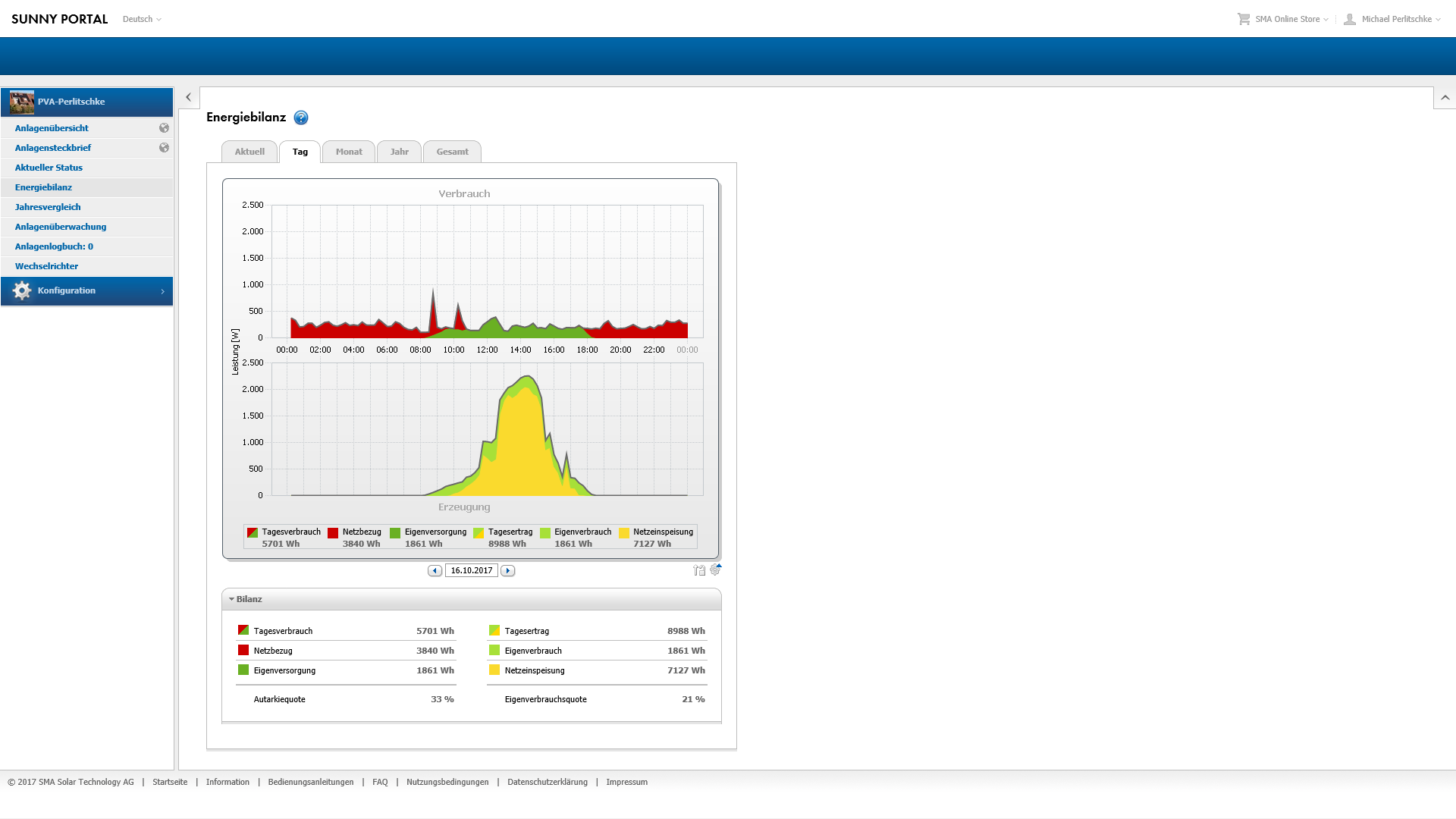Collapse the sidebar with left chevron
1456x819 pixels.
pos(188,97)
